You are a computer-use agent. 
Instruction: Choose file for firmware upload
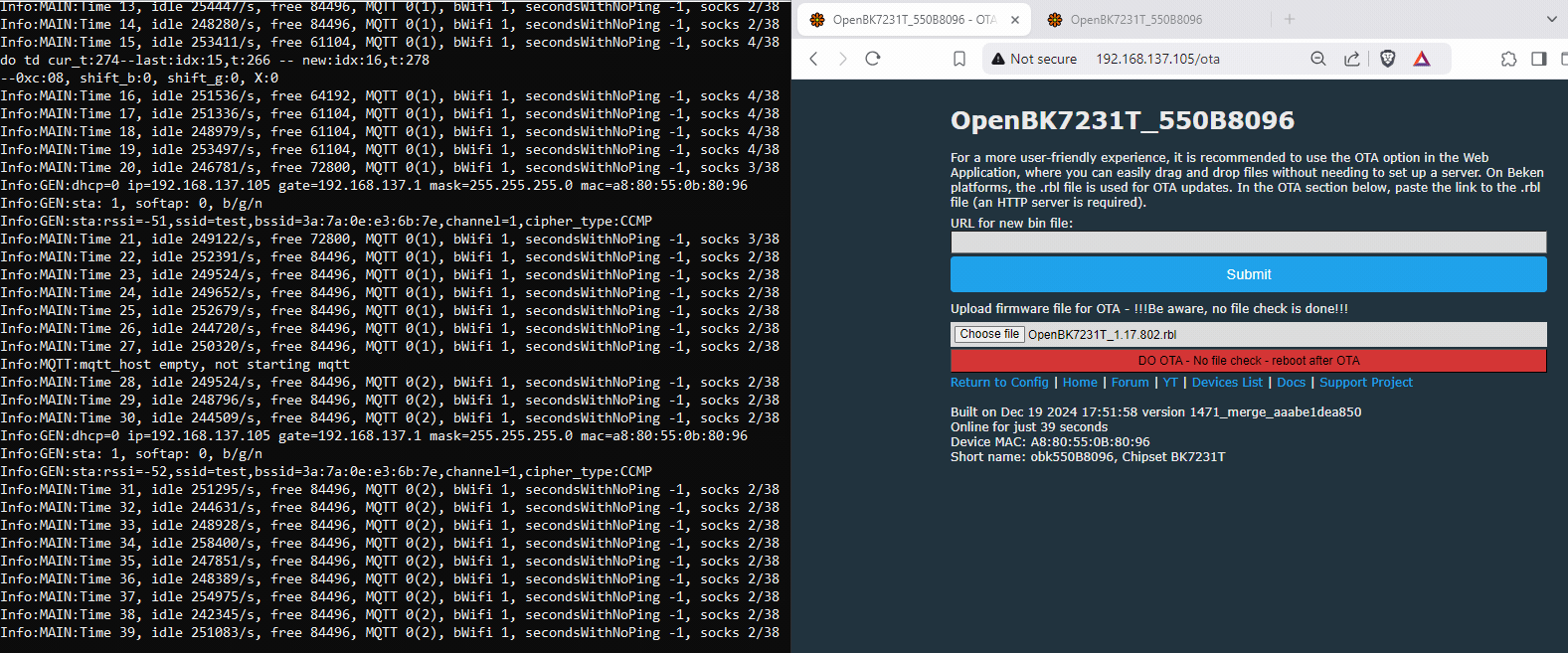(989, 334)
